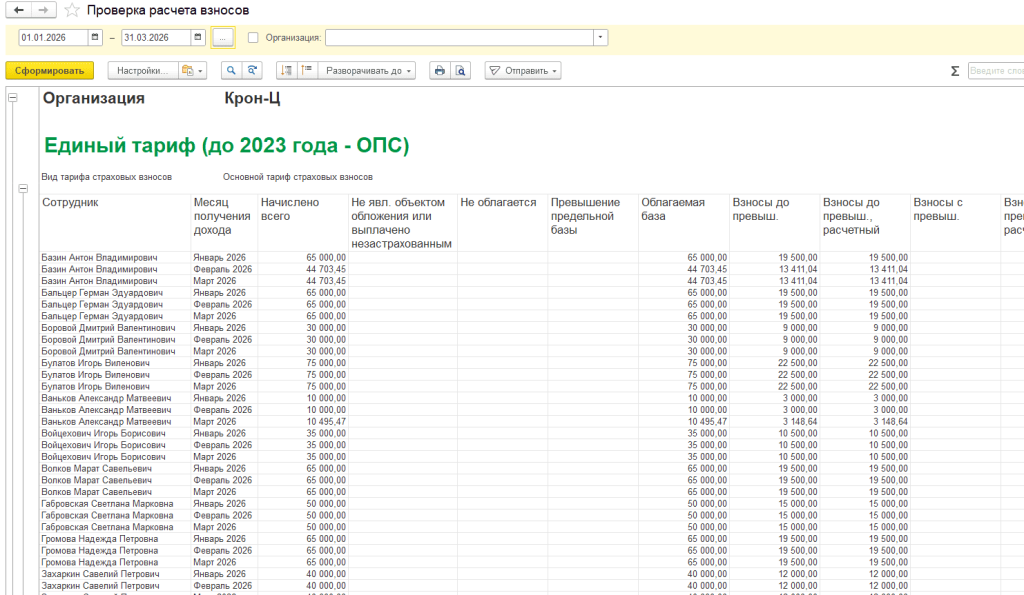
Task: Click the start date input field
Action: tap(53, 37)
